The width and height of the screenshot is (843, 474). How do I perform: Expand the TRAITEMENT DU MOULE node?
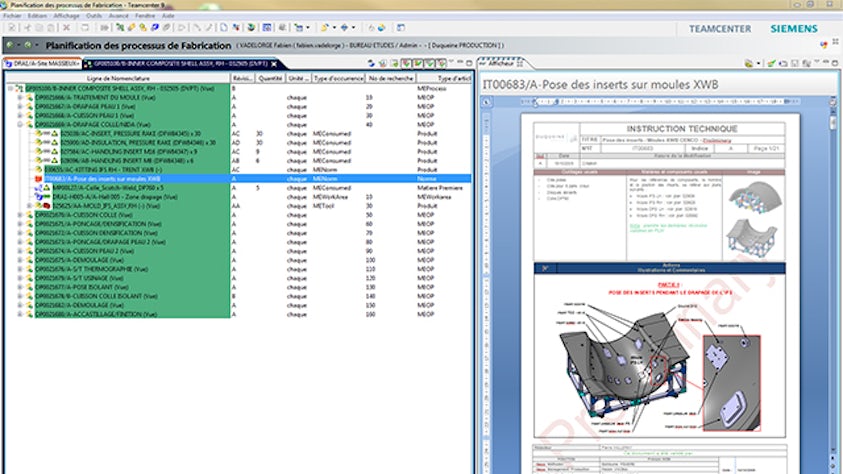point(19,97)
